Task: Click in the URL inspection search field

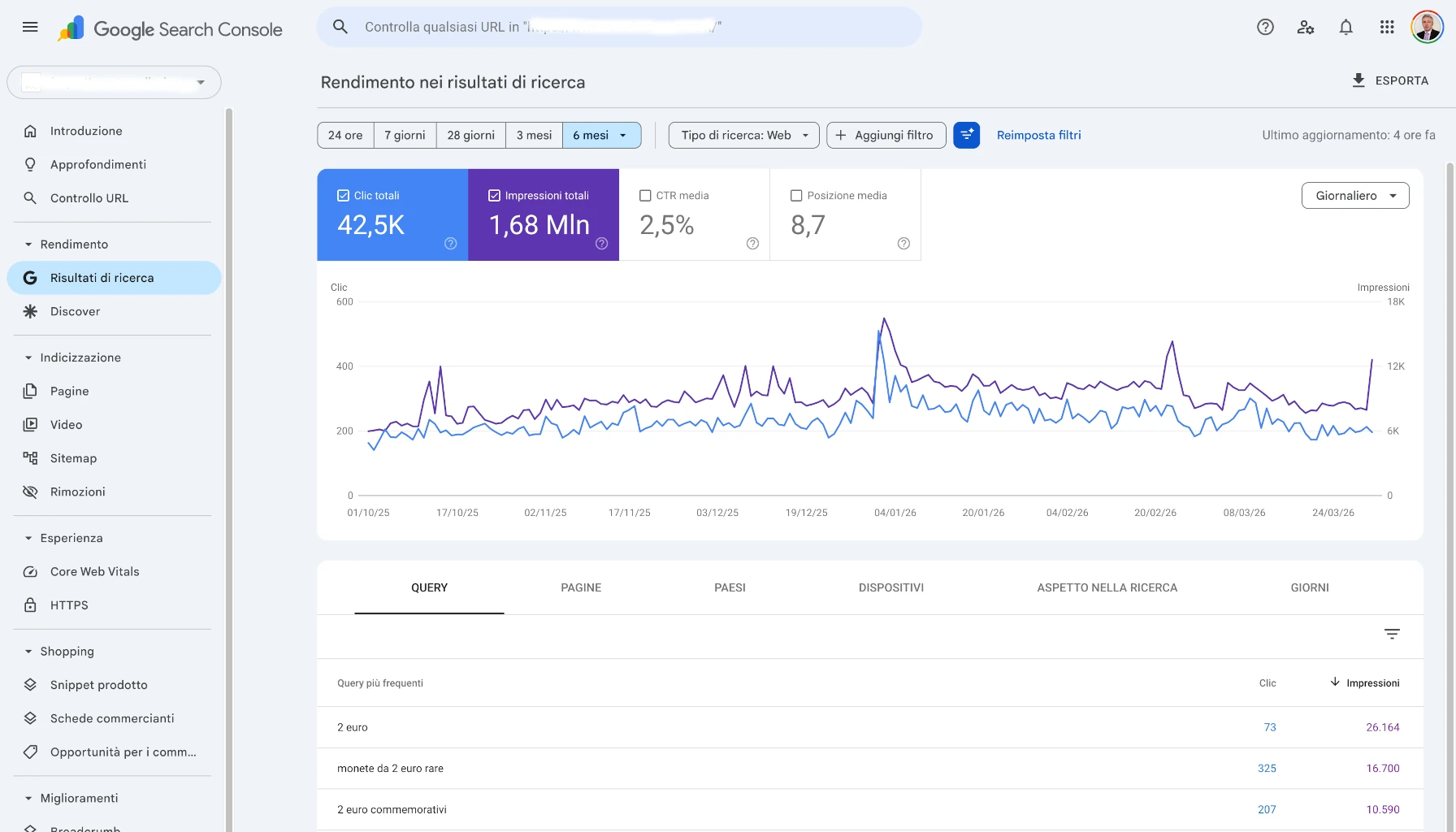Action: [x=619, y=26]
